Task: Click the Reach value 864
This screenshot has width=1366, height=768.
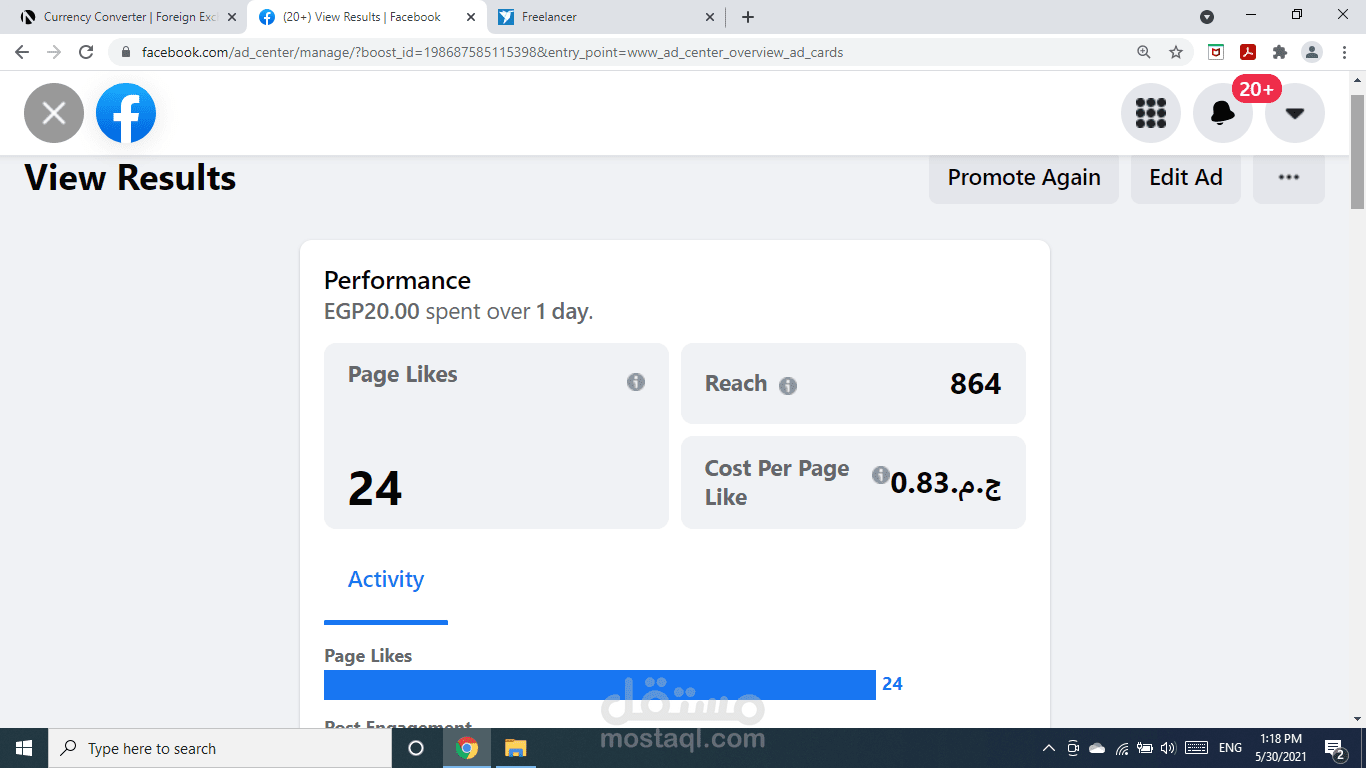Action: 975,384
